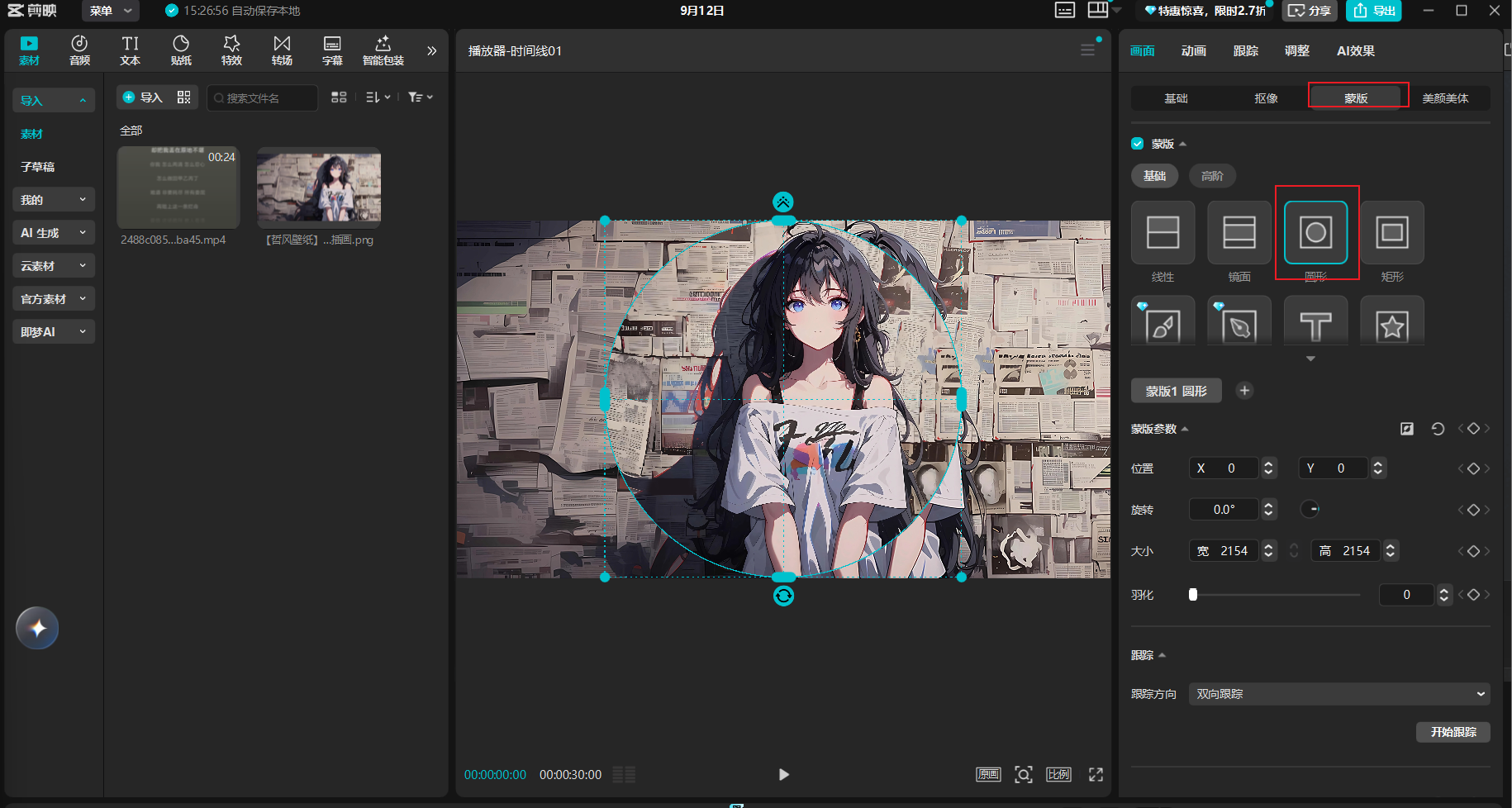1512x808 pixels.
Task: Switch mask mode to 高阶 advanced
Action: [1212, 176]
